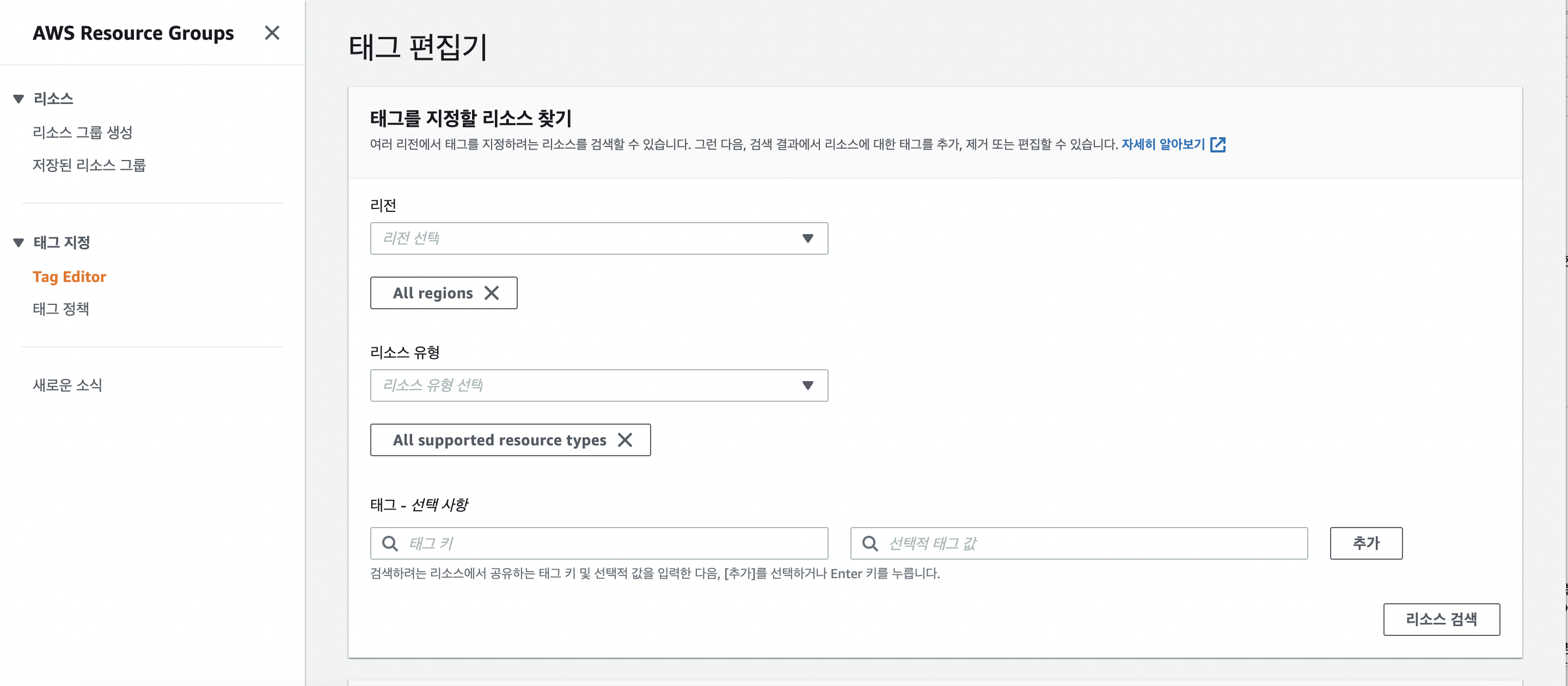The width and height of the screenshot is (1568, 686).
Task: Focus the 선택적 태그 값 input field
Action: [x=1079, y=543]
